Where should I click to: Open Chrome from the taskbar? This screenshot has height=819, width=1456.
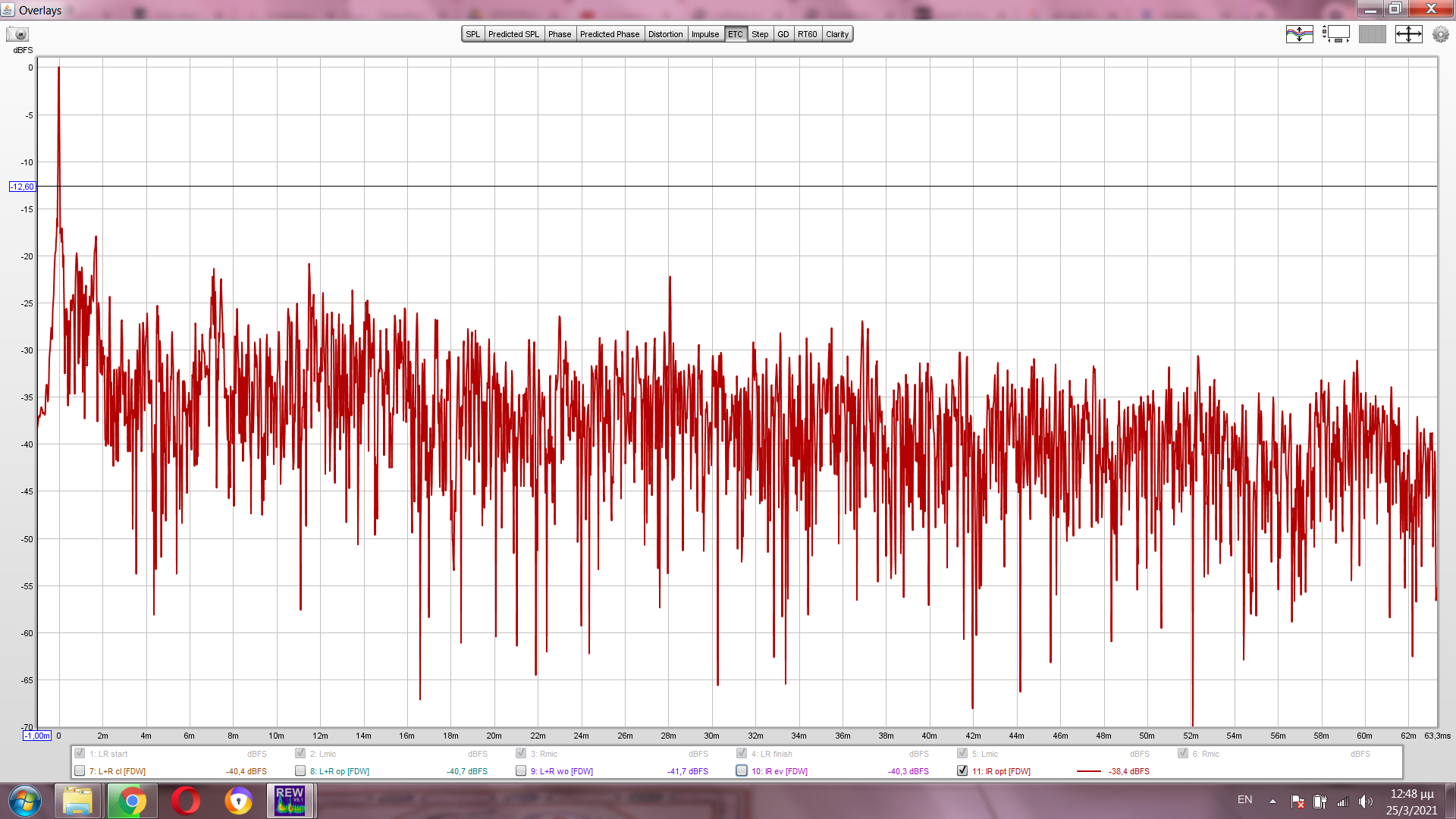point(132,801)
